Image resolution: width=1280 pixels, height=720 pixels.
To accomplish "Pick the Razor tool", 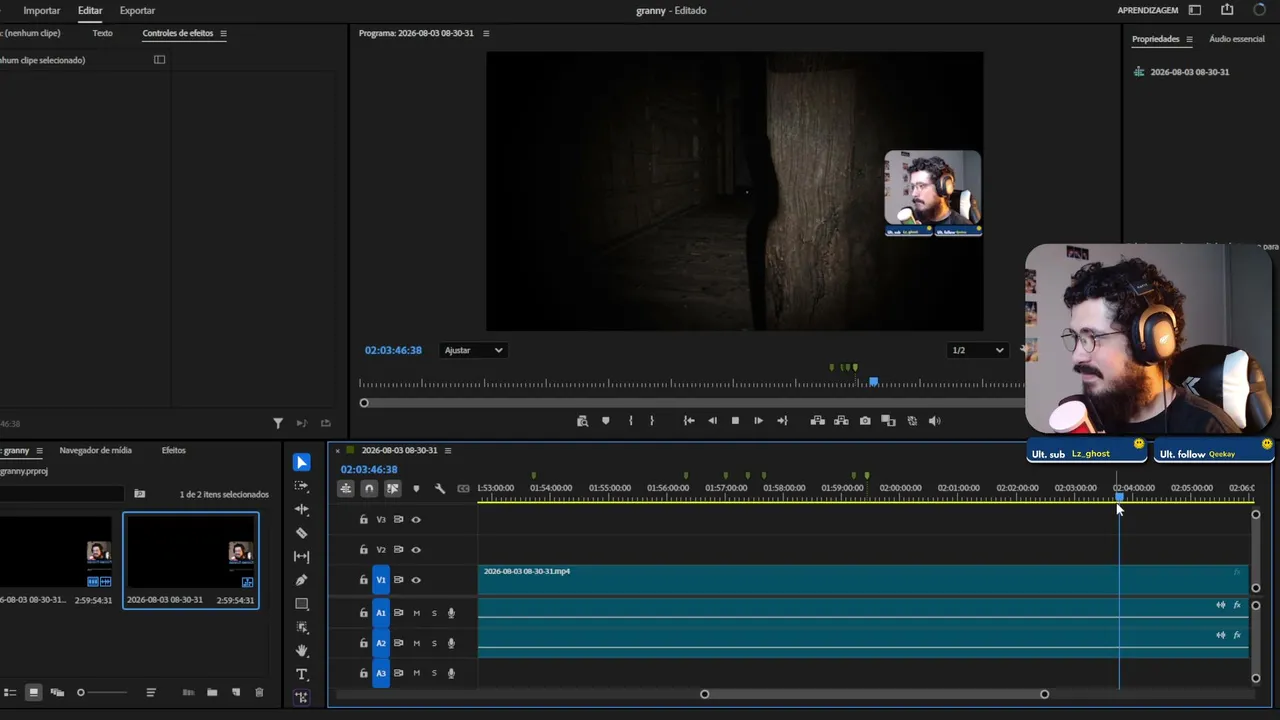I will click(301, 533).
